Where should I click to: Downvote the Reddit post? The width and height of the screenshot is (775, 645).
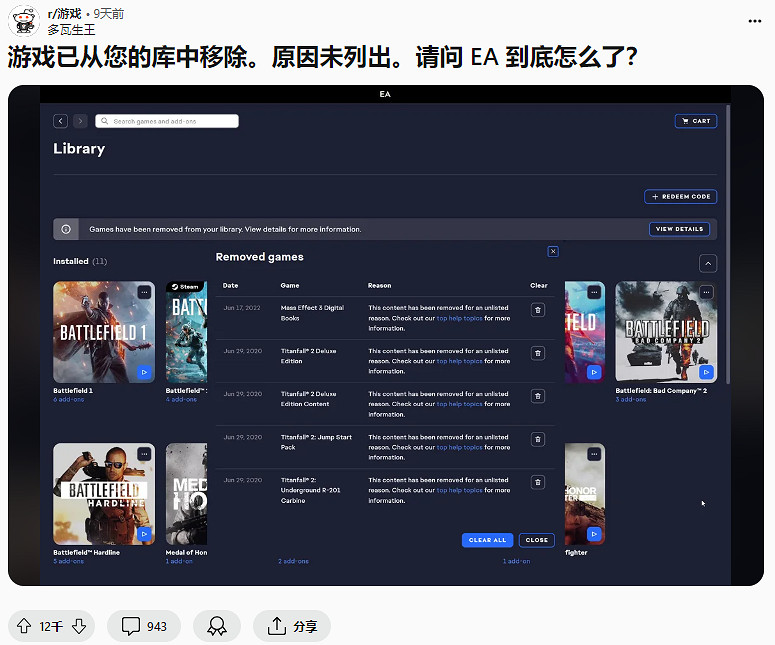point(79,626)
